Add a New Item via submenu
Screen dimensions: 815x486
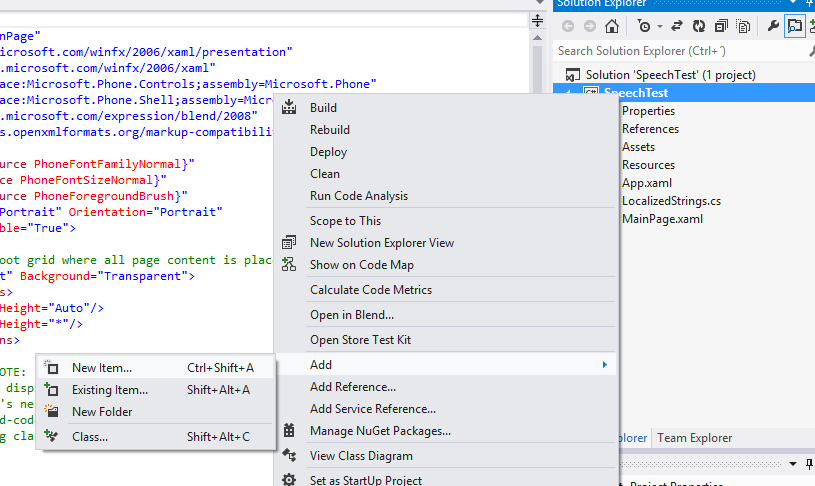[x=156, y=368]
